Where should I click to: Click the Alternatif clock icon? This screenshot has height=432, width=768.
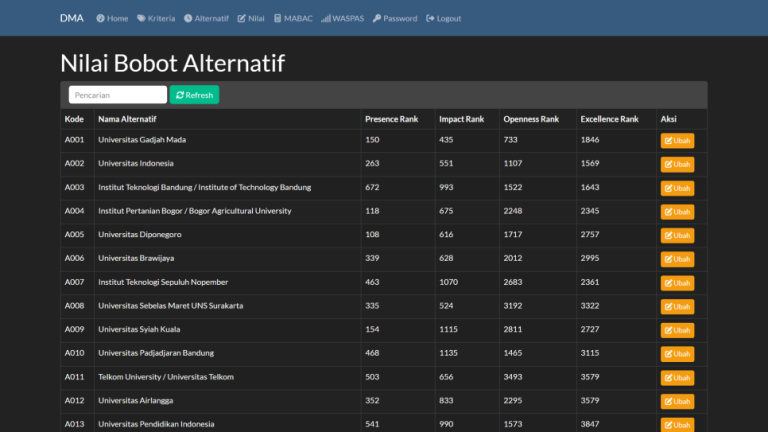click(188, 18)
